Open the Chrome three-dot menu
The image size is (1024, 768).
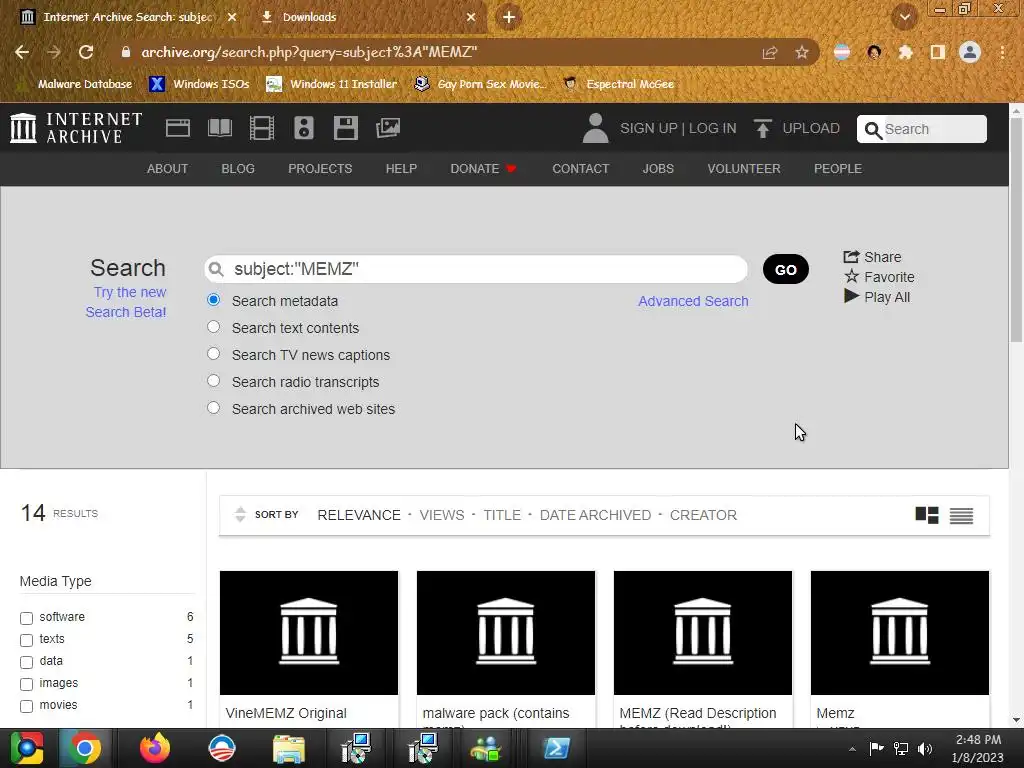pyautogui.click(x=1002, y=52)
